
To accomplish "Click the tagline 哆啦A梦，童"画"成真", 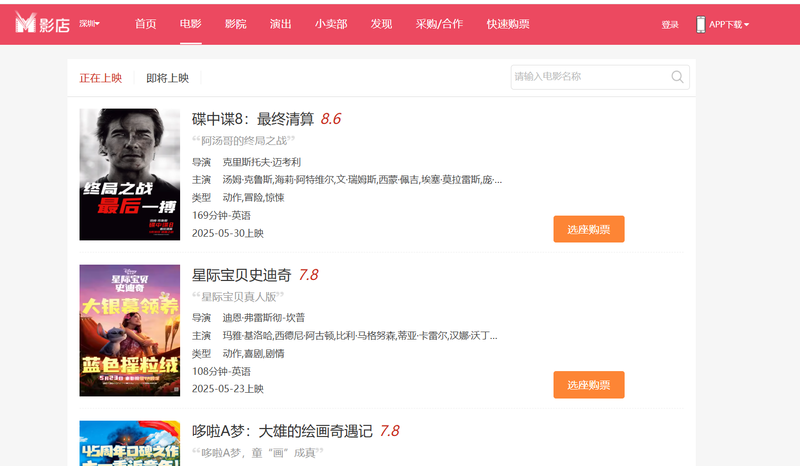I will 258,453.
